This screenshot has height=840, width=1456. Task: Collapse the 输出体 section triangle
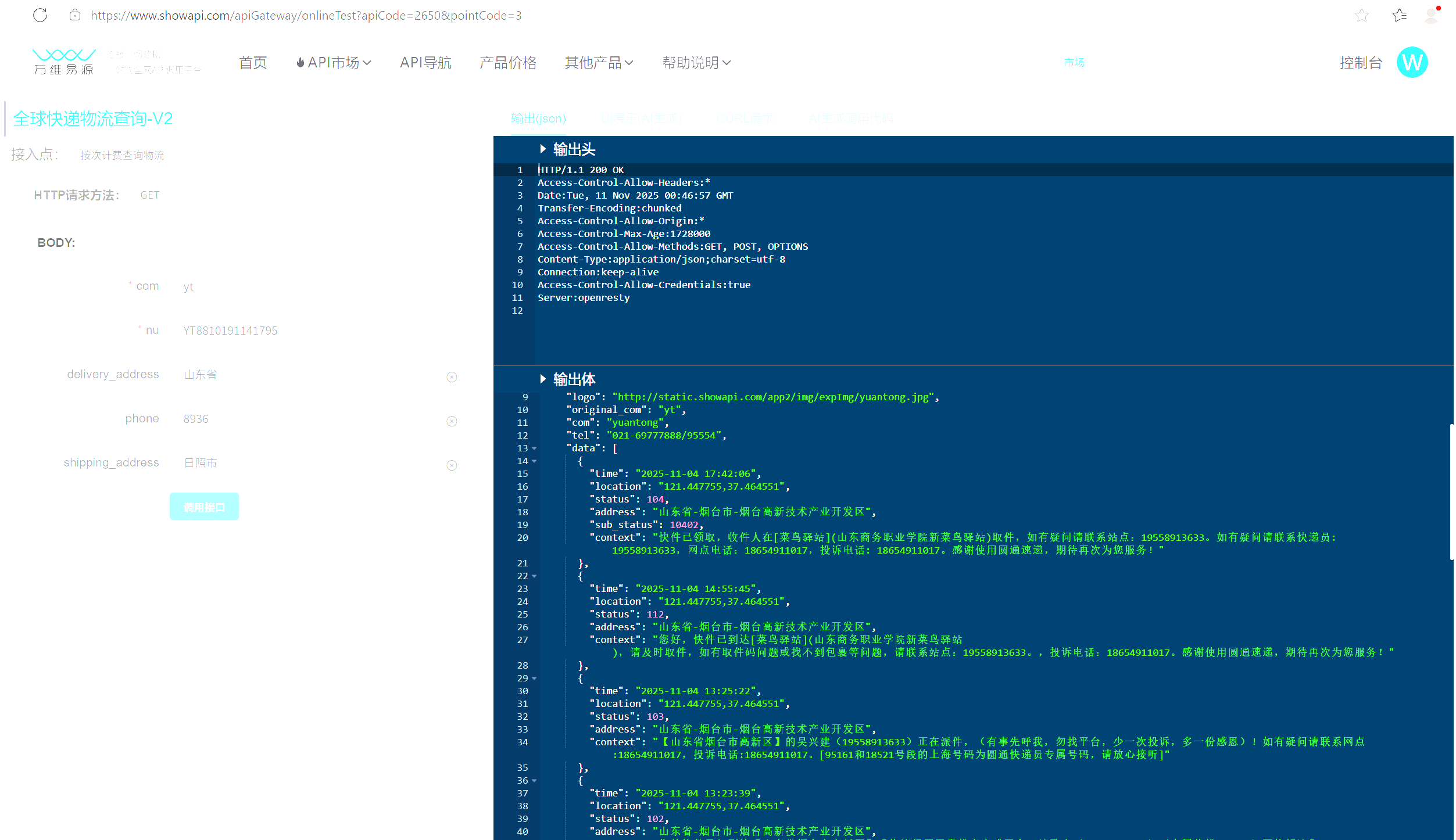[x=543, y=379]
